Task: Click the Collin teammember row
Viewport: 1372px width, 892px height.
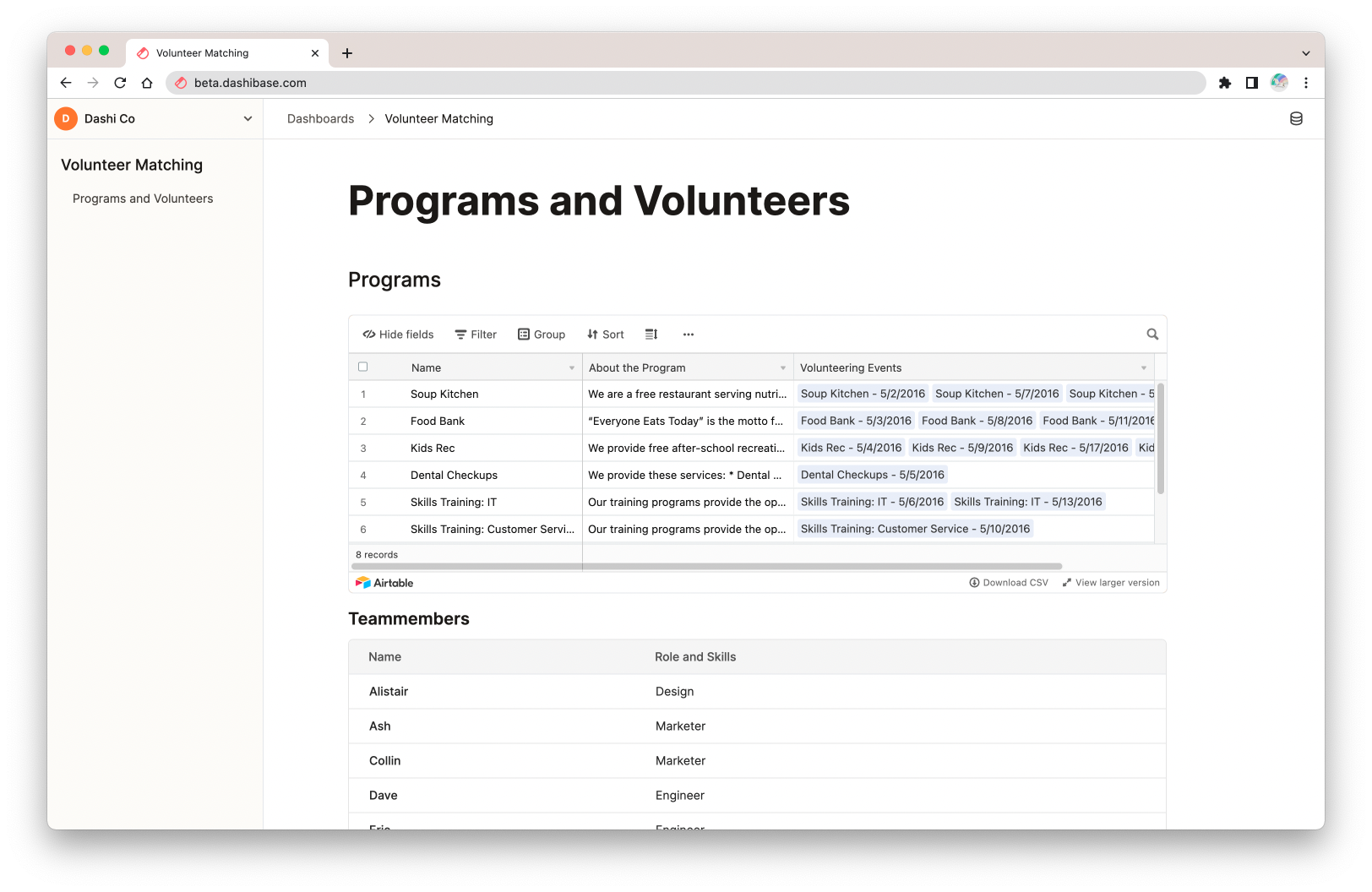Action: coord(757,760)
